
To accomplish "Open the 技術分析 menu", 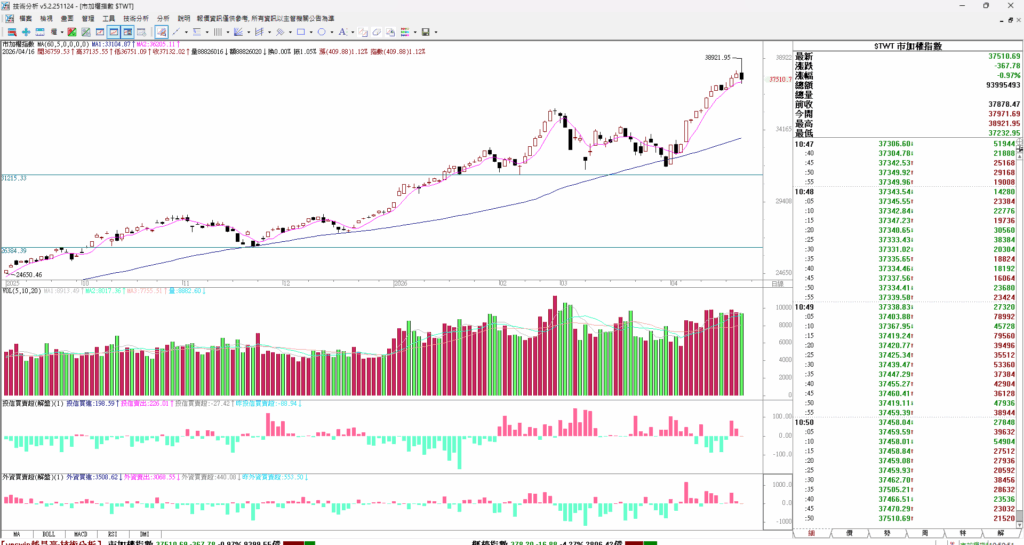I will point(136,18).
